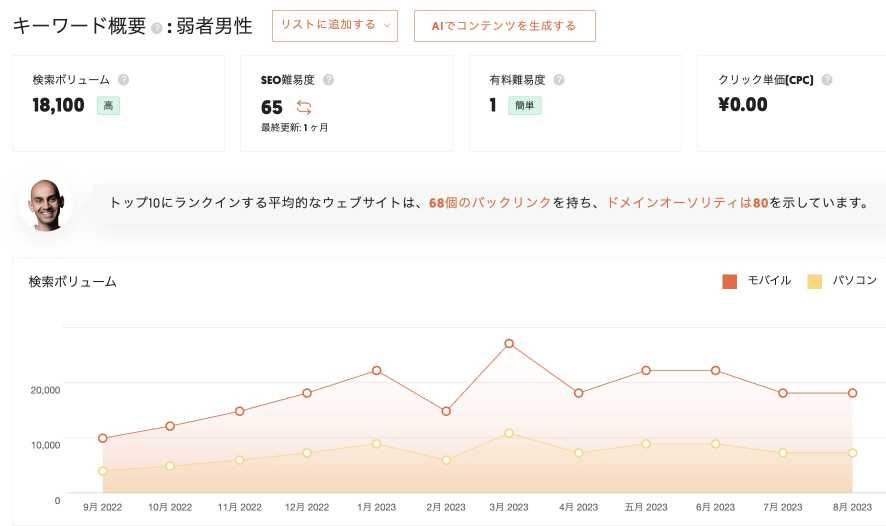This screenshot has width=886, height=526.
Task: Click the ¥0.00 CPC value
Action: pos(742,105)
